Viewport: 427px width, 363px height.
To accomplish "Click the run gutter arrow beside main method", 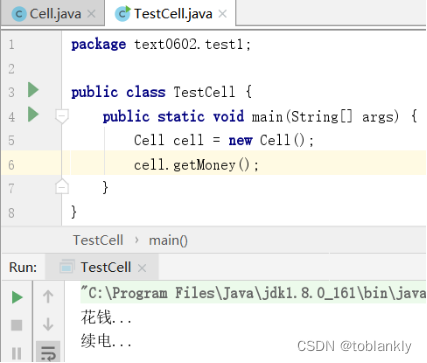I will 33,114.
